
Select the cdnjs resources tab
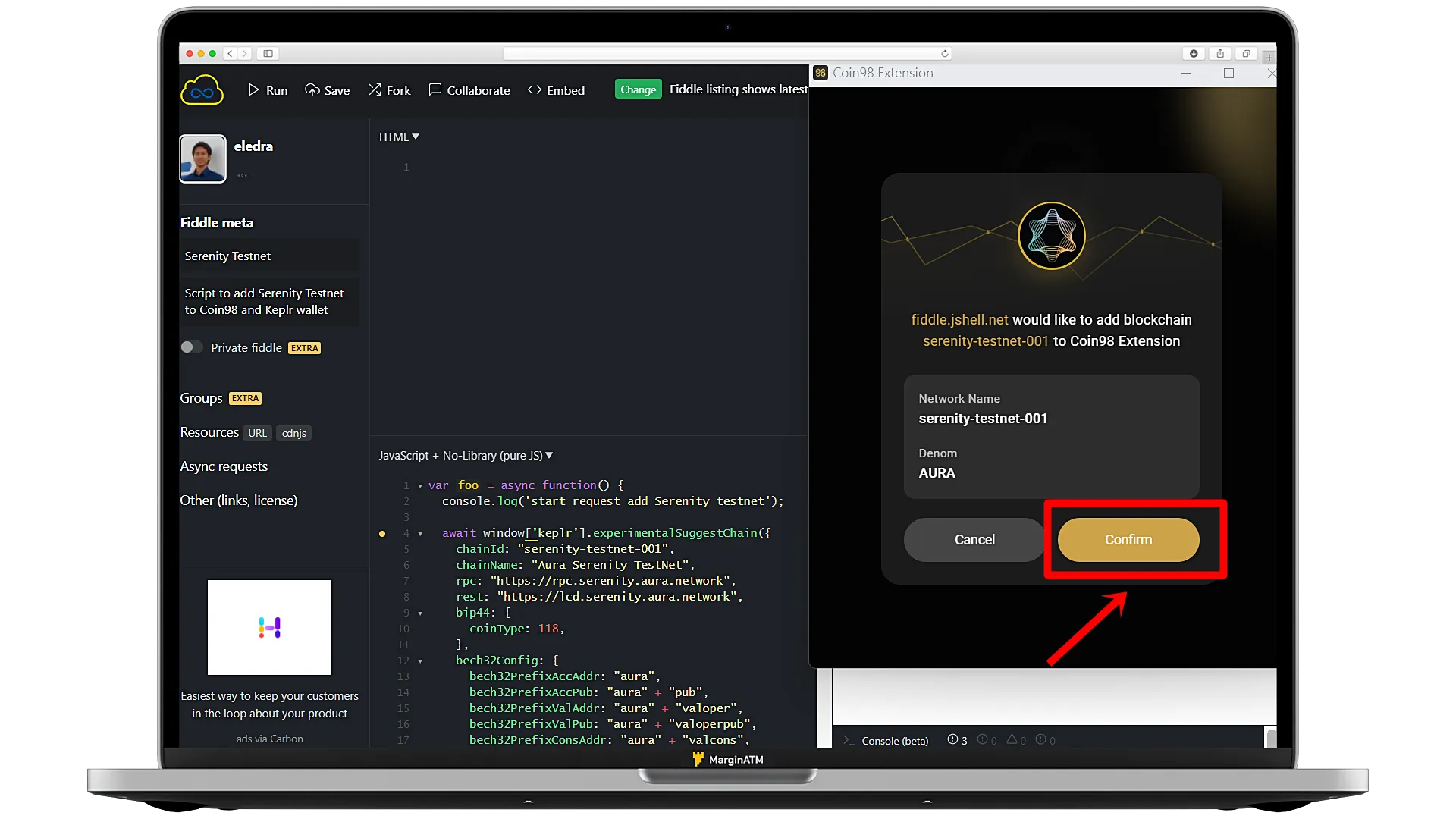[294, 433]
